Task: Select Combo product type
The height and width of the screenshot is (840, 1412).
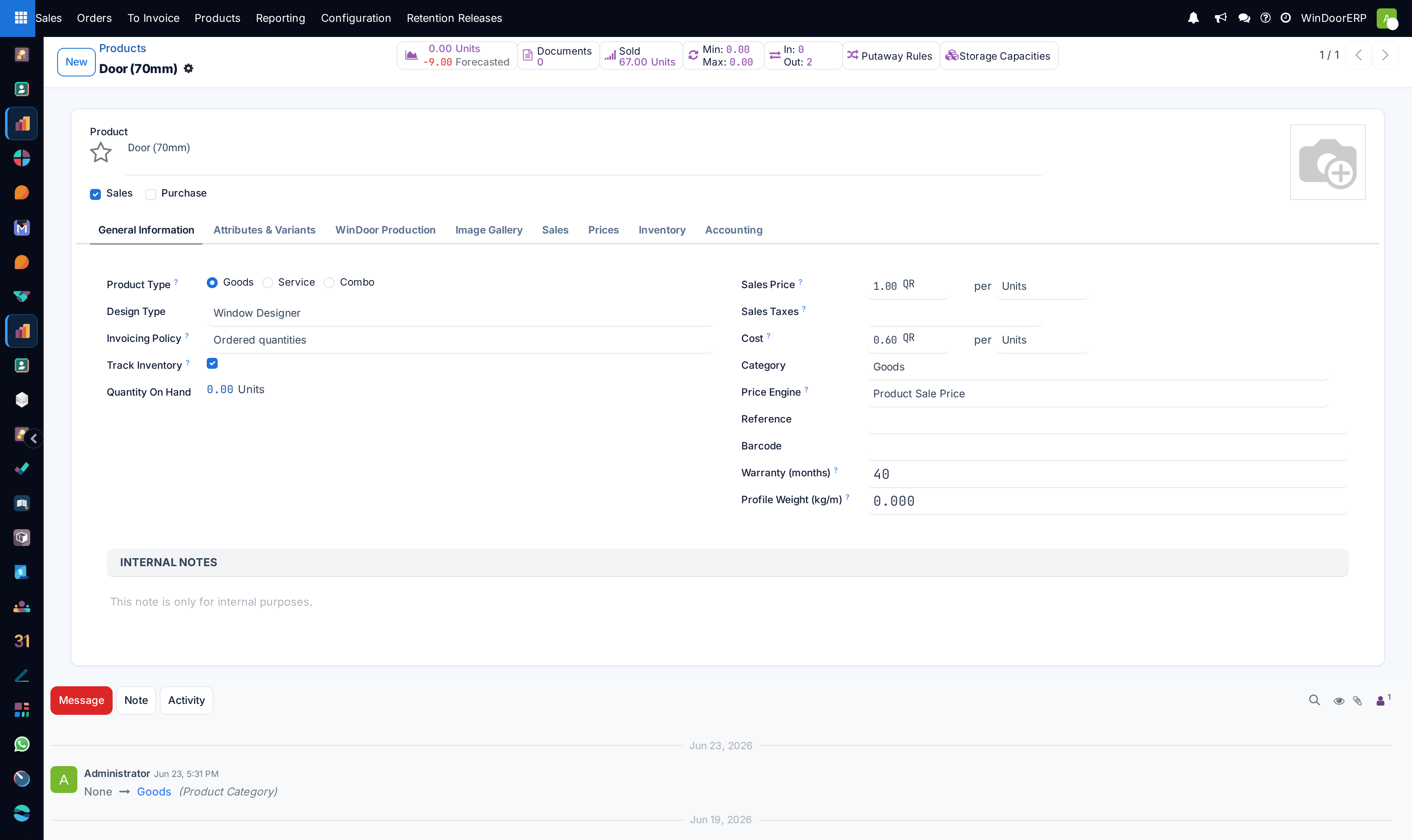Action: pos(329,283)
